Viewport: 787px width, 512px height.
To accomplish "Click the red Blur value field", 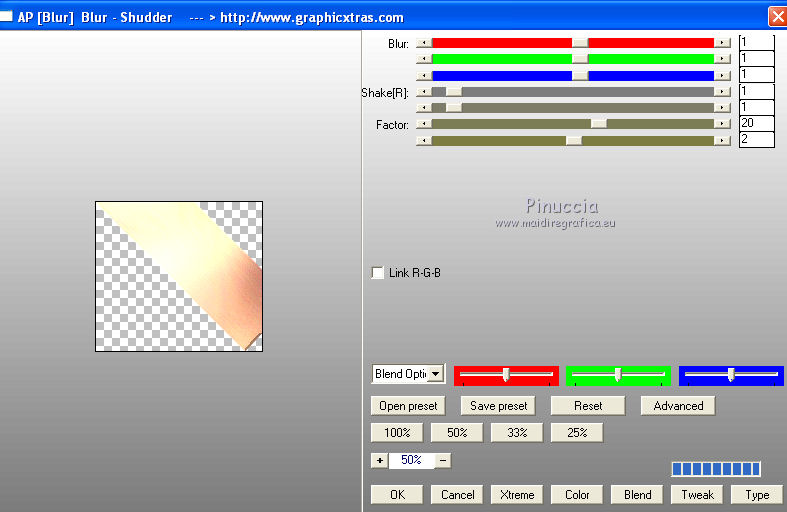I will click(x=756, y=42).
